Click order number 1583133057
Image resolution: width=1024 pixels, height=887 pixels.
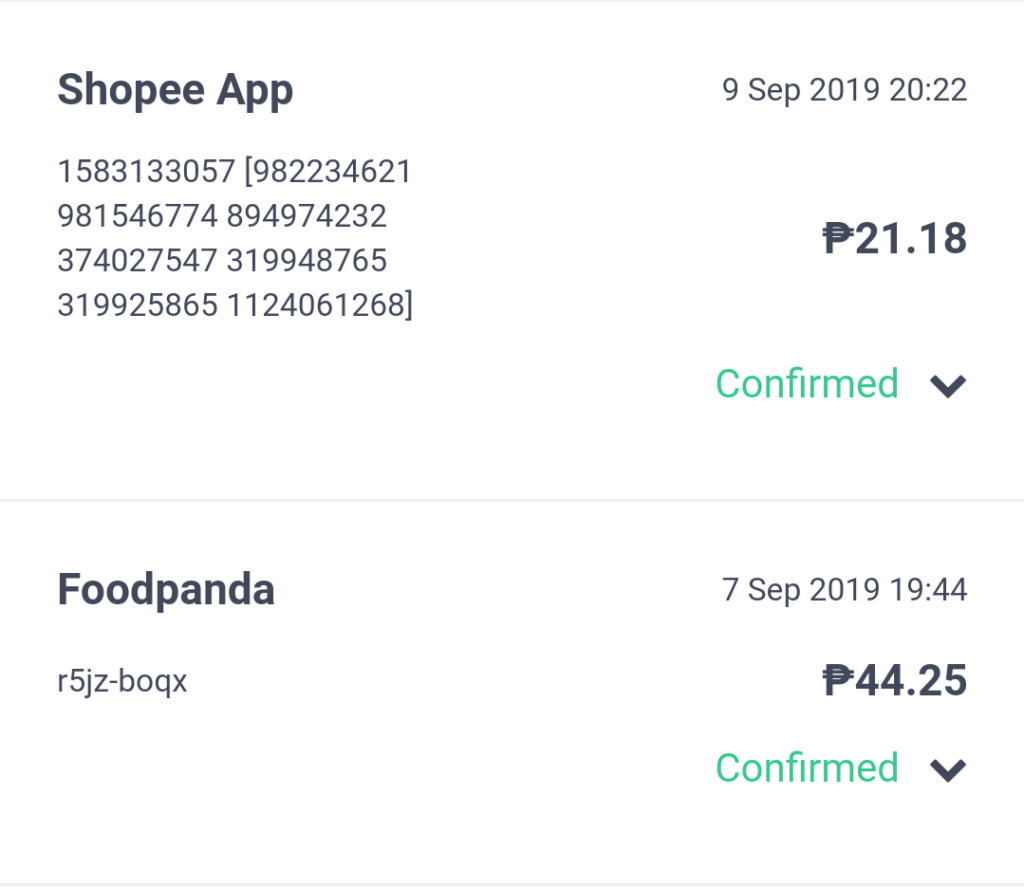tap(146, 172)
